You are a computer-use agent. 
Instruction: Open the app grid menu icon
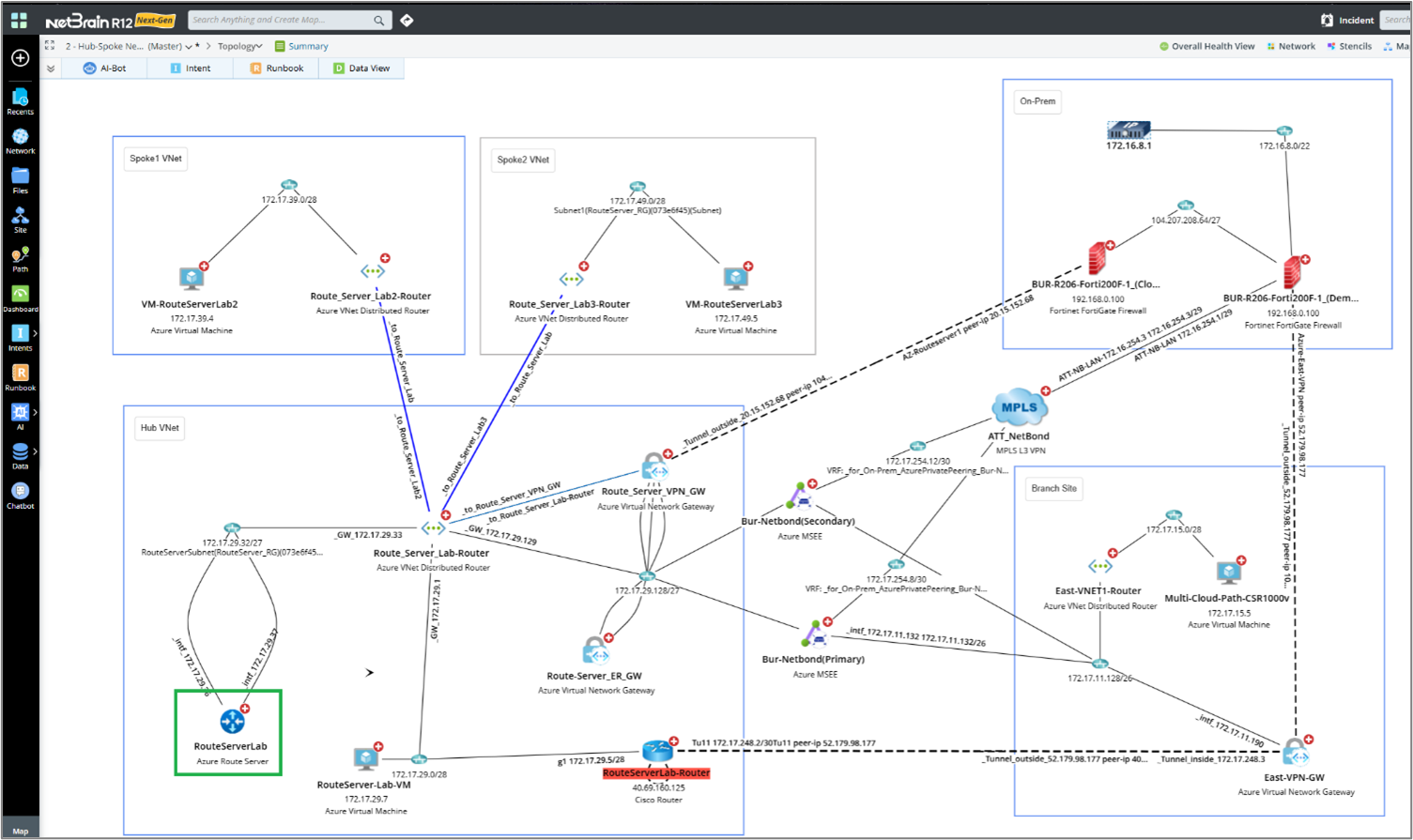19,20
